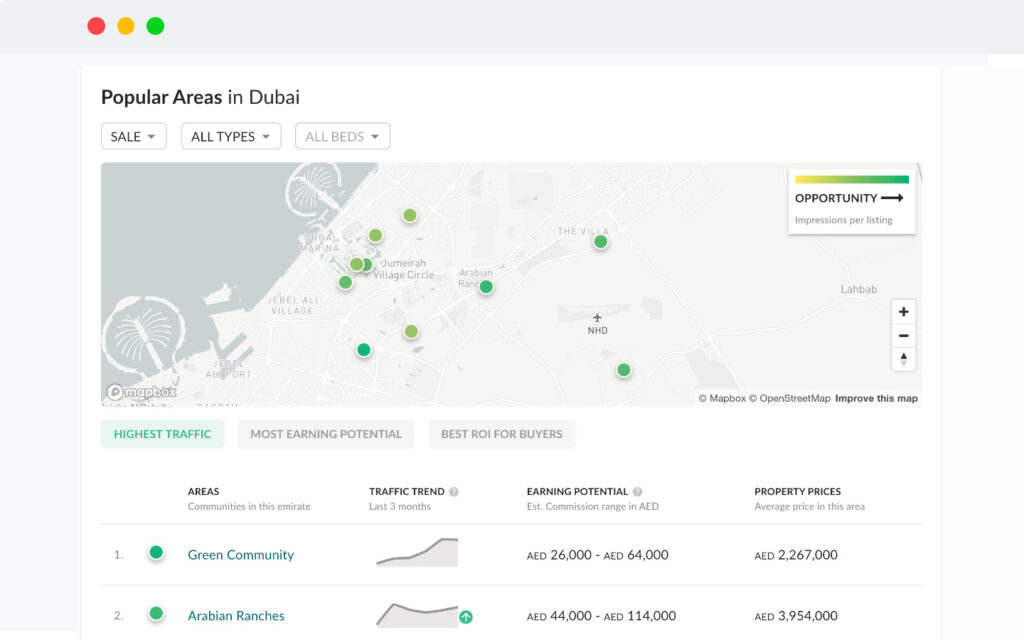Screen dimensions: 1024x640
Task: Open the SALE dropdown
Action: click(133, 136)
